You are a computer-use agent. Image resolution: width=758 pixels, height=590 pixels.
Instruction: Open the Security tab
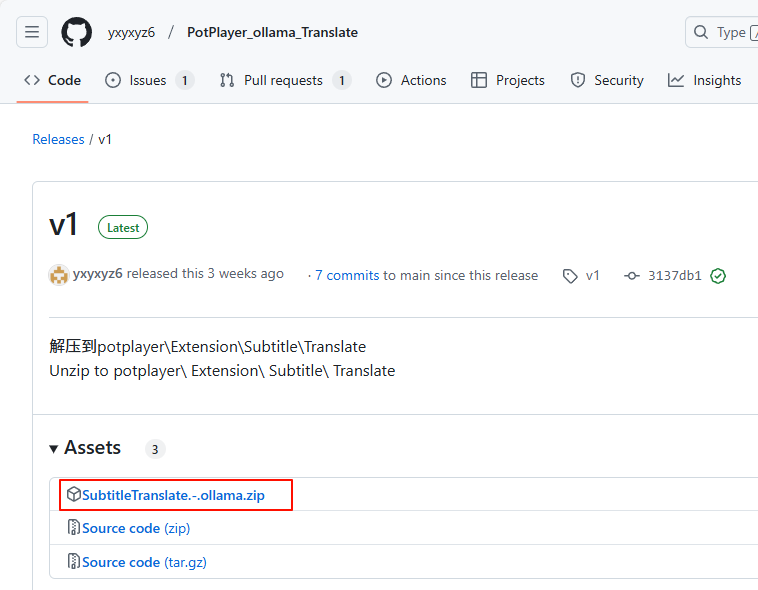(x=607, y=80)
